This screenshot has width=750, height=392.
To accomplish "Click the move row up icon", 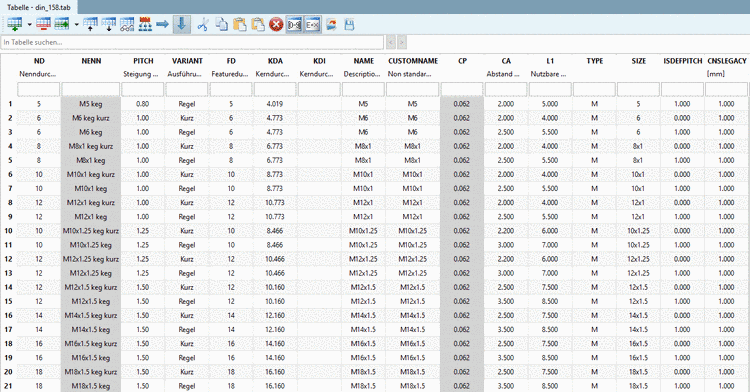I will click(90, 24).
